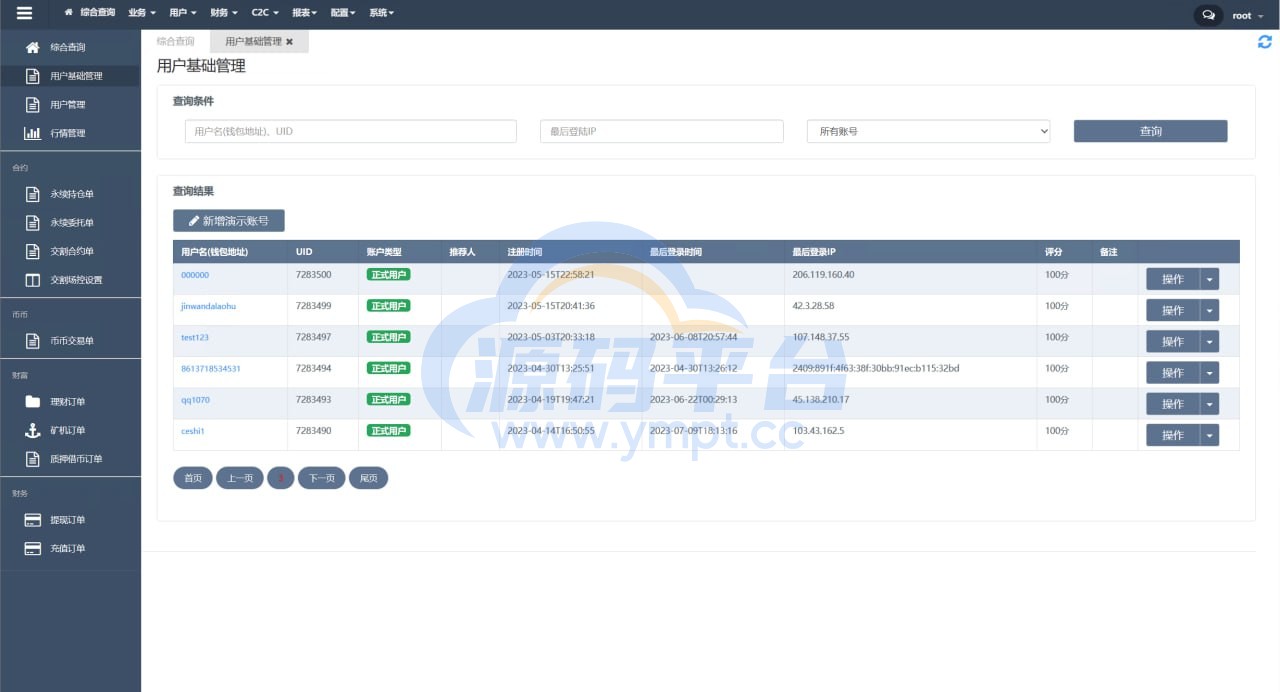This screenshot has height=692, width=1280.
Task: Open user link jinwandalaohu
Action: [x=208, y=306]
